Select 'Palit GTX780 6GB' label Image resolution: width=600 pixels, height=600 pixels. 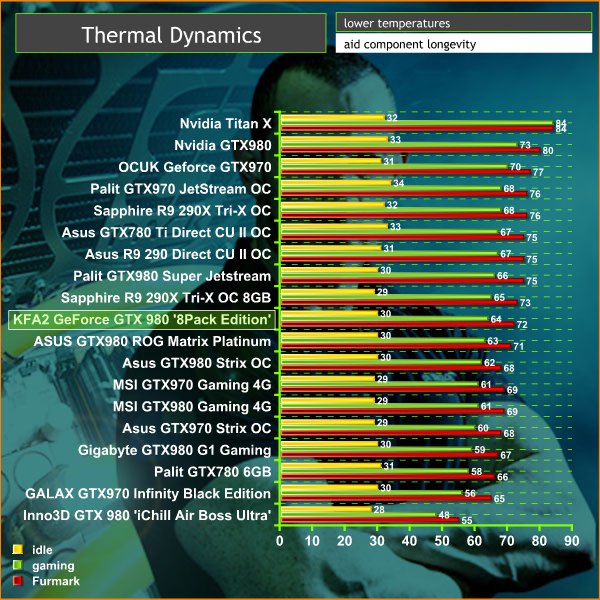click(x=213, y=472)
